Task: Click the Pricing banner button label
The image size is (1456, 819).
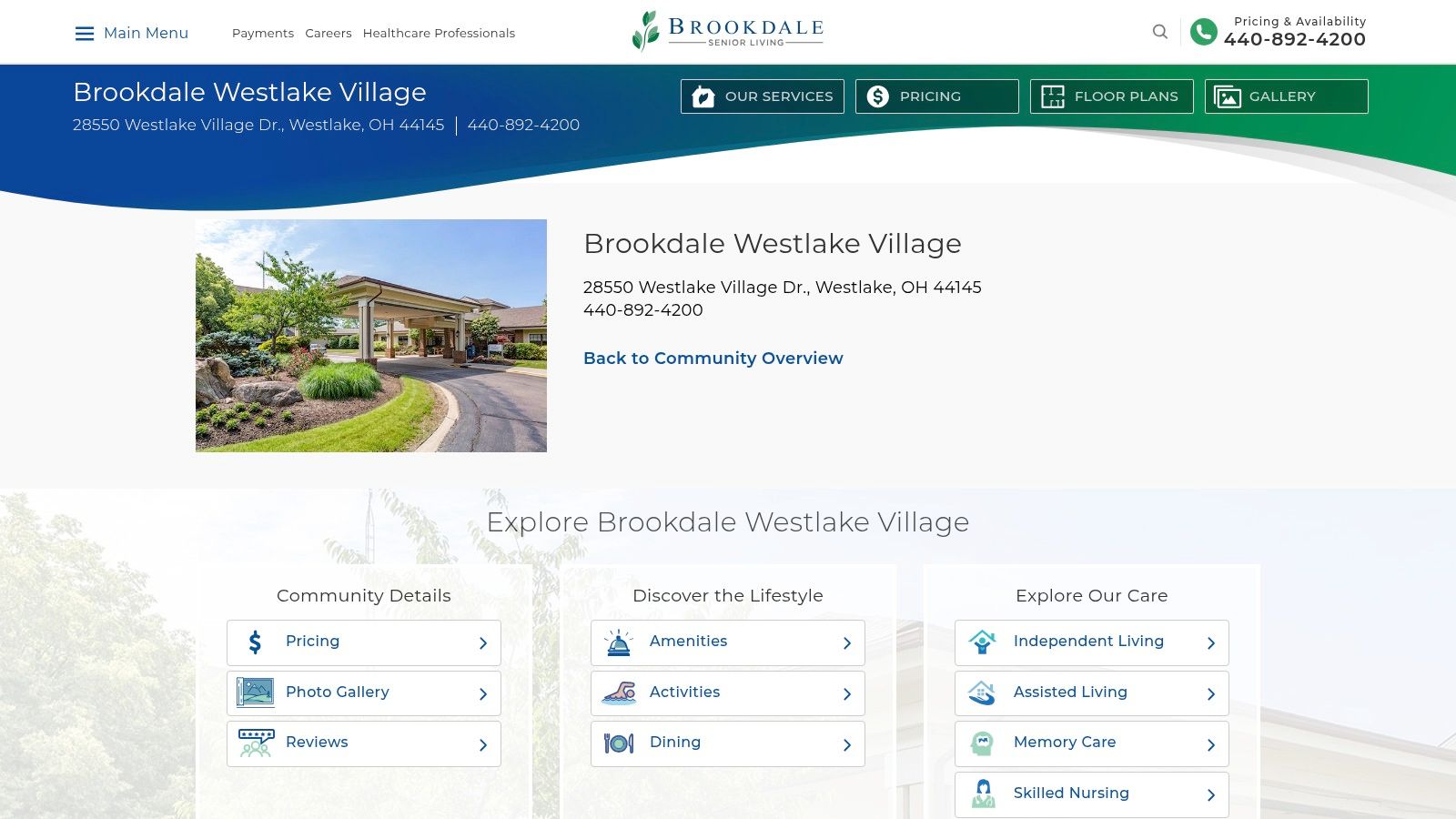Action: pos(930,96)
